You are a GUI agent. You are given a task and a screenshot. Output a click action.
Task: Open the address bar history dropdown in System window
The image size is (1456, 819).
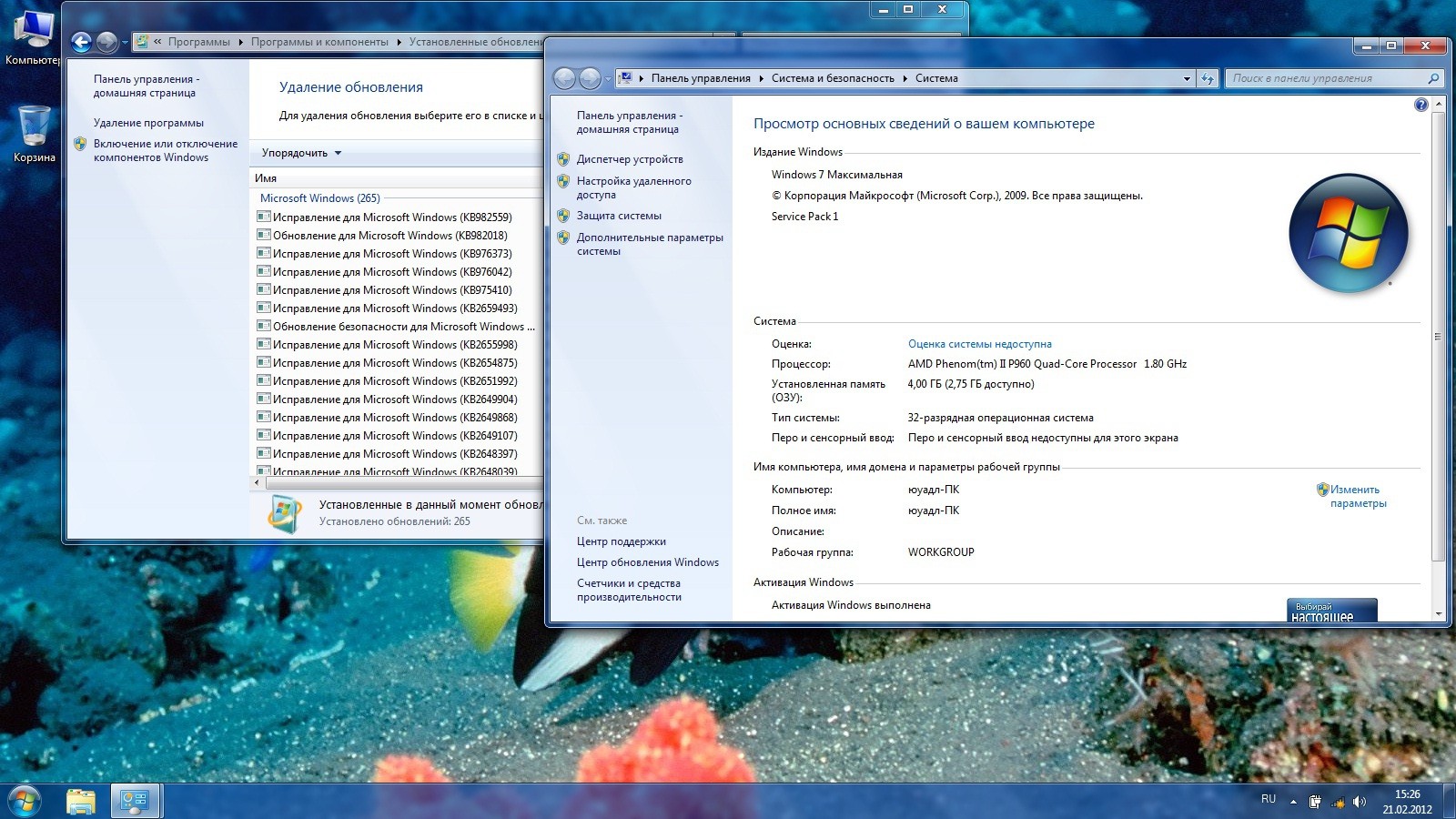coord(1187,78)
